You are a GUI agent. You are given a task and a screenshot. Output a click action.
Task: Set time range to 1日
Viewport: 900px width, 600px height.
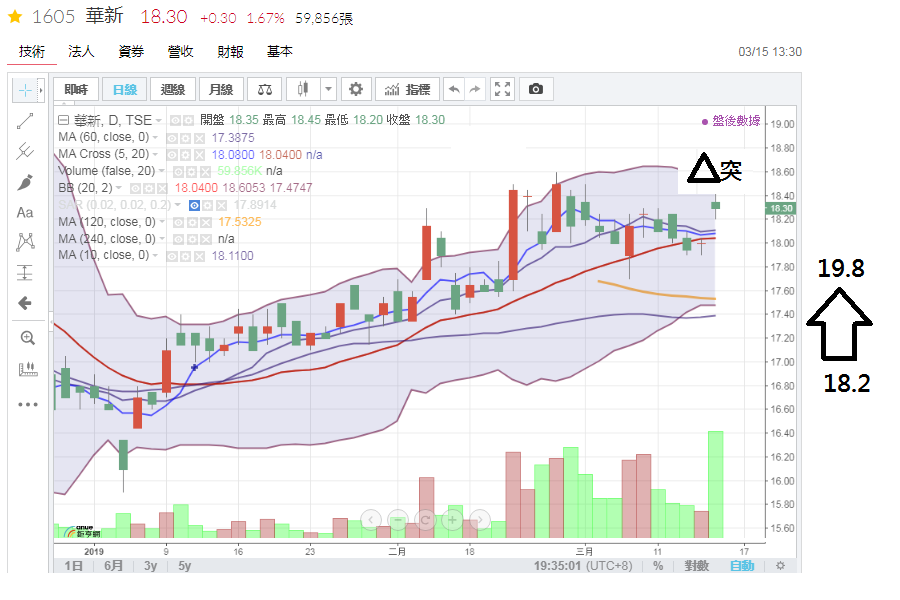coord(73,566)
